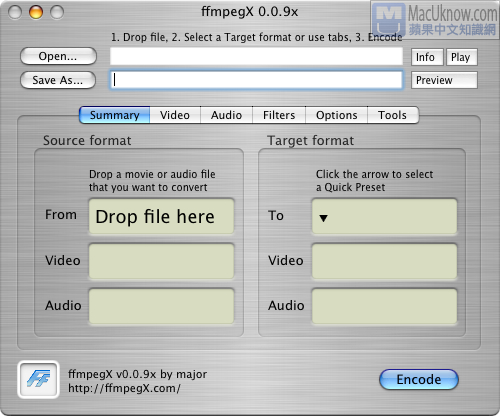Click the Play button
Viewport: 500px width, 416px height.
pos(461,57)
